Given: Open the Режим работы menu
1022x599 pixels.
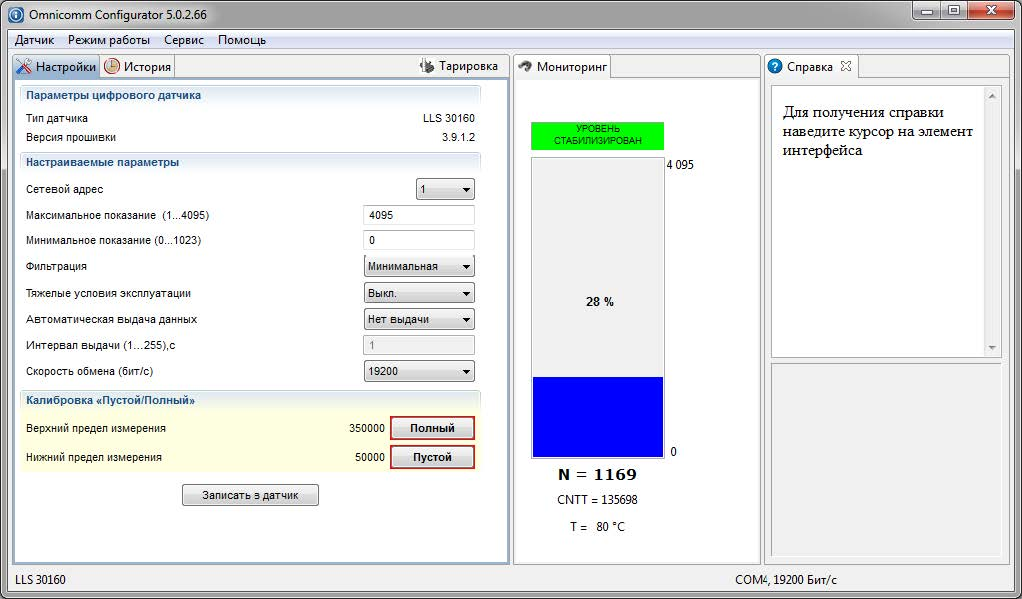Looking at the screenshot, I should [109, 40].
